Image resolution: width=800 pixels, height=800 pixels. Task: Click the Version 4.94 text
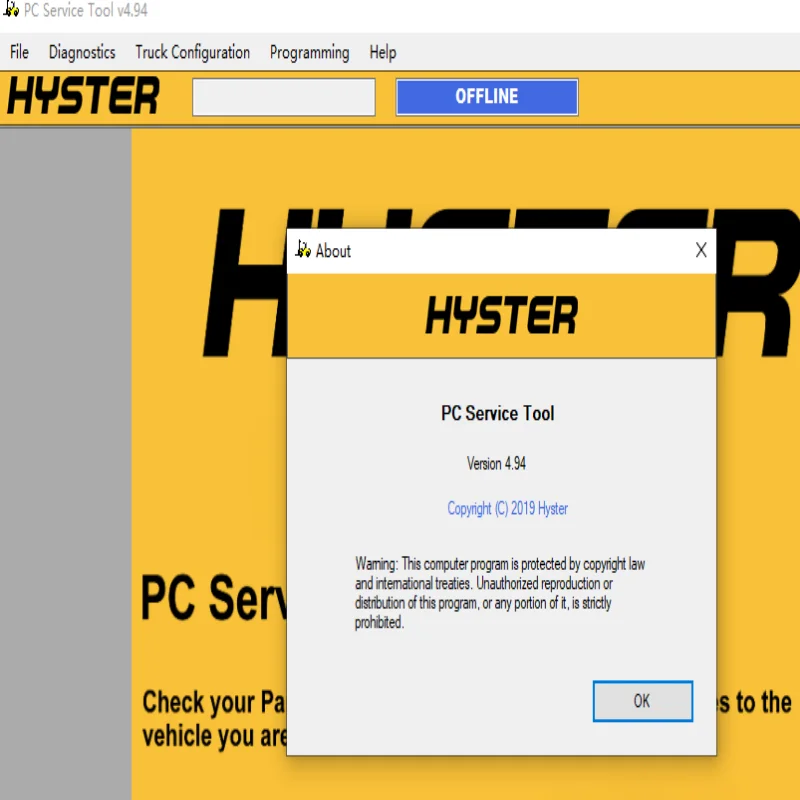coord(496,463)
